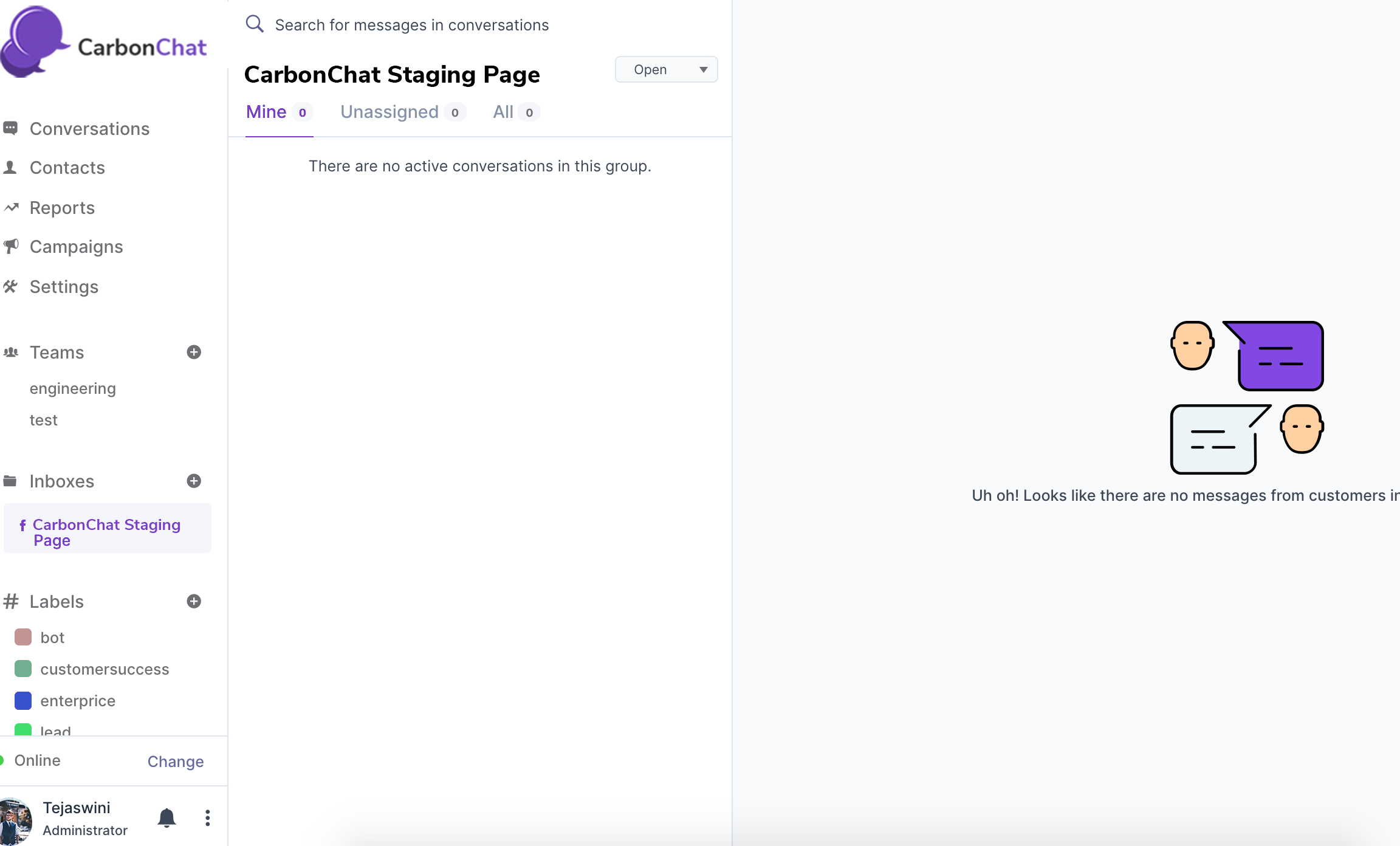Click the search magnifier icon
This screenshot has height=846, width=1400.
tap(254, 24)
